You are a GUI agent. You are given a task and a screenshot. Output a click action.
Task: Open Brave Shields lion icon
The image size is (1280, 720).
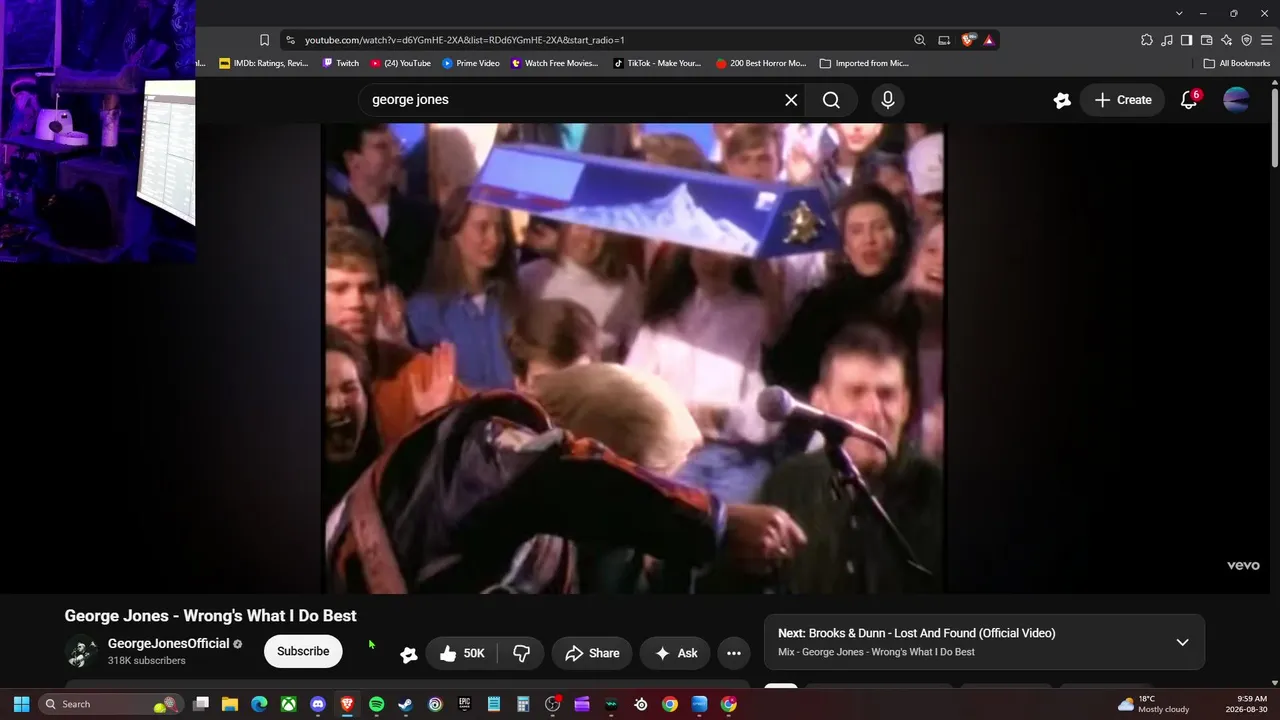968,40
